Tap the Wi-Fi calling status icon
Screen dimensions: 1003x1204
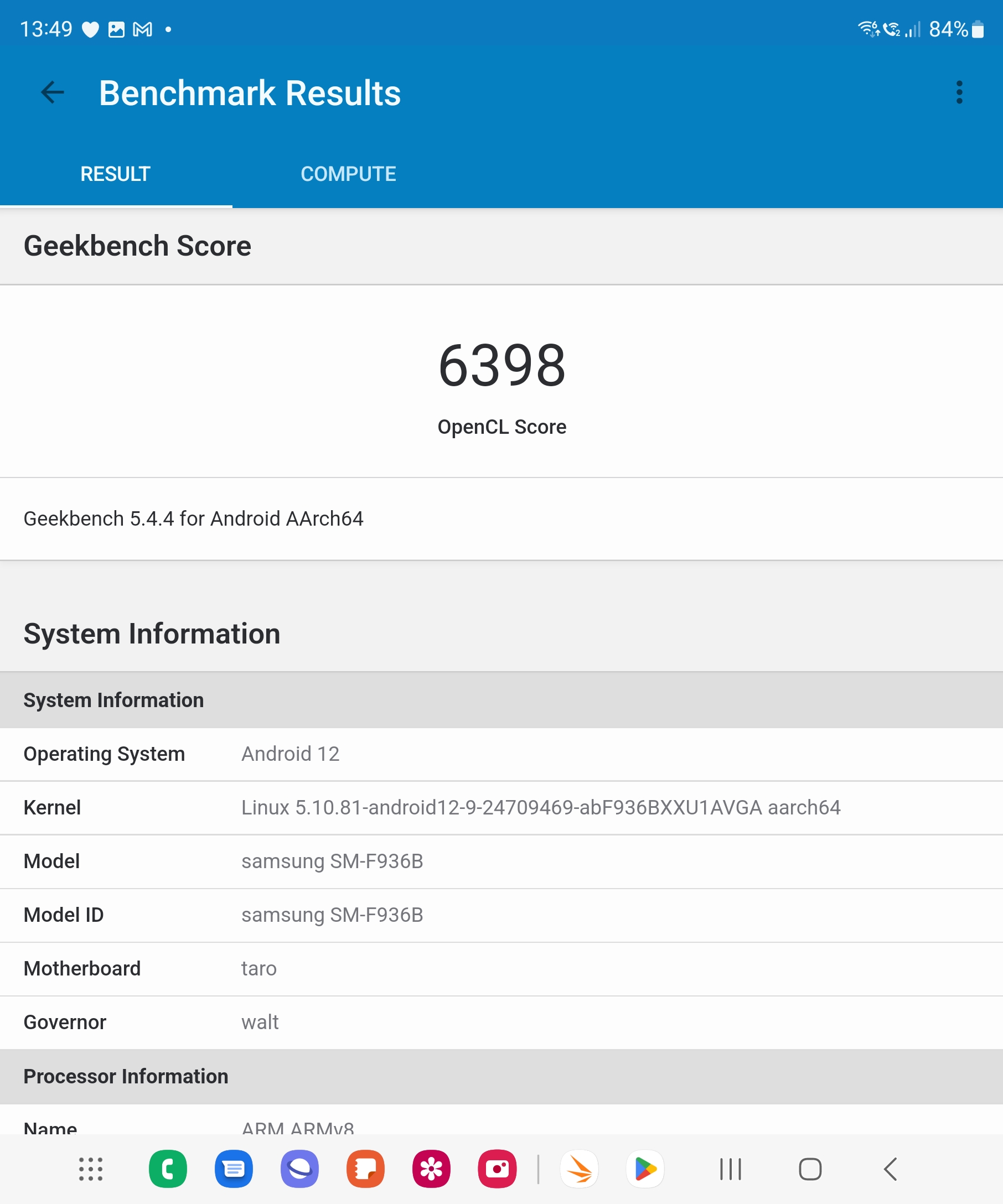(892, 29)
